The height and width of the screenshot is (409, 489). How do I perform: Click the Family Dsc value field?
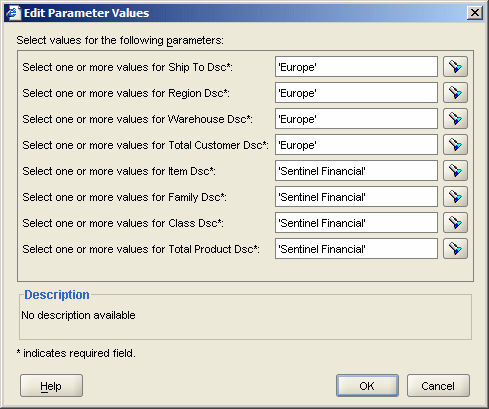click(356, 197)
